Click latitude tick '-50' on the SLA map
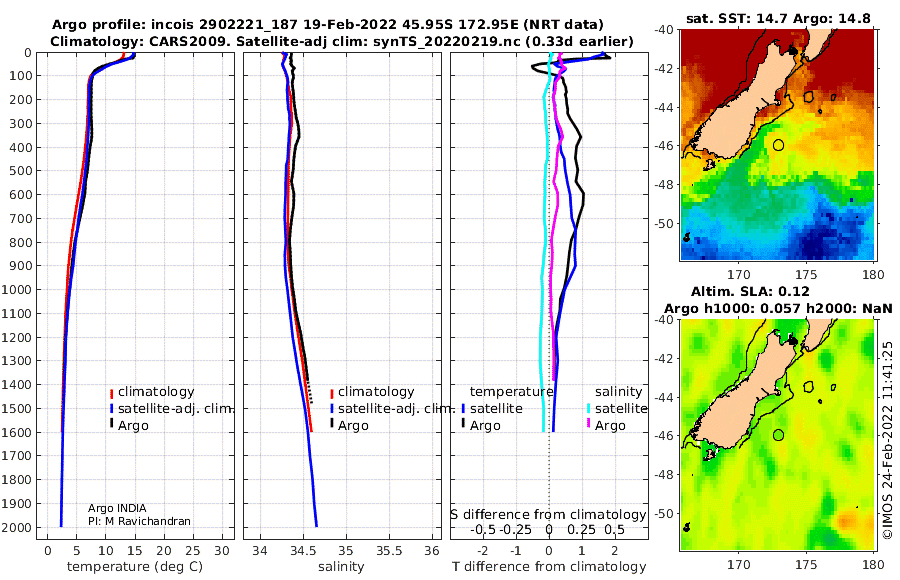The width and height of the screenshot is (900, 580). (x=664, y=513)
